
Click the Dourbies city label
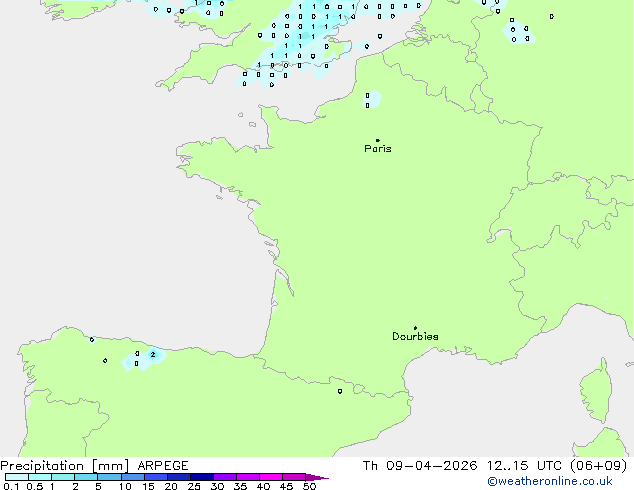[x=415, y=336]
